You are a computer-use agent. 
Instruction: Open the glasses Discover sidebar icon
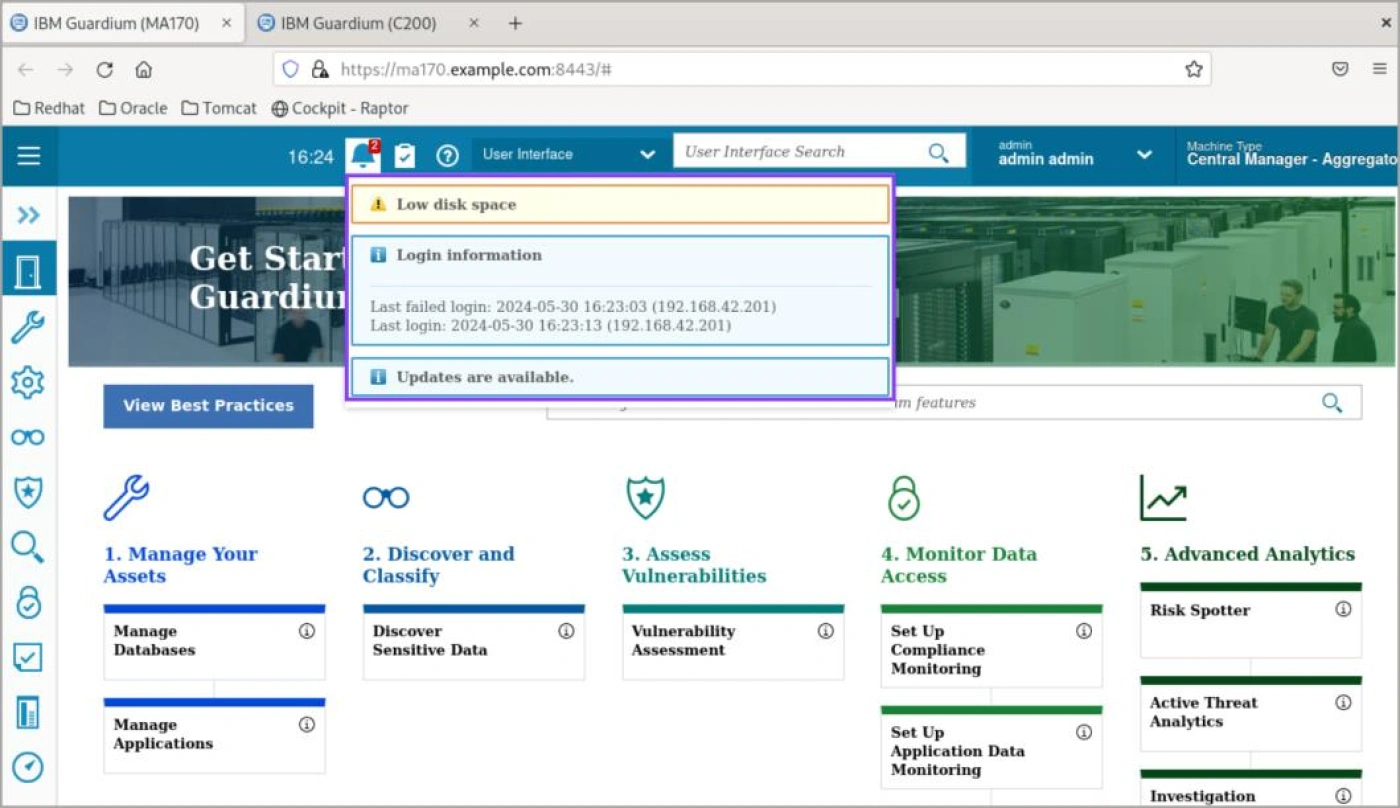pyautogui.click(x=28, y=437)
